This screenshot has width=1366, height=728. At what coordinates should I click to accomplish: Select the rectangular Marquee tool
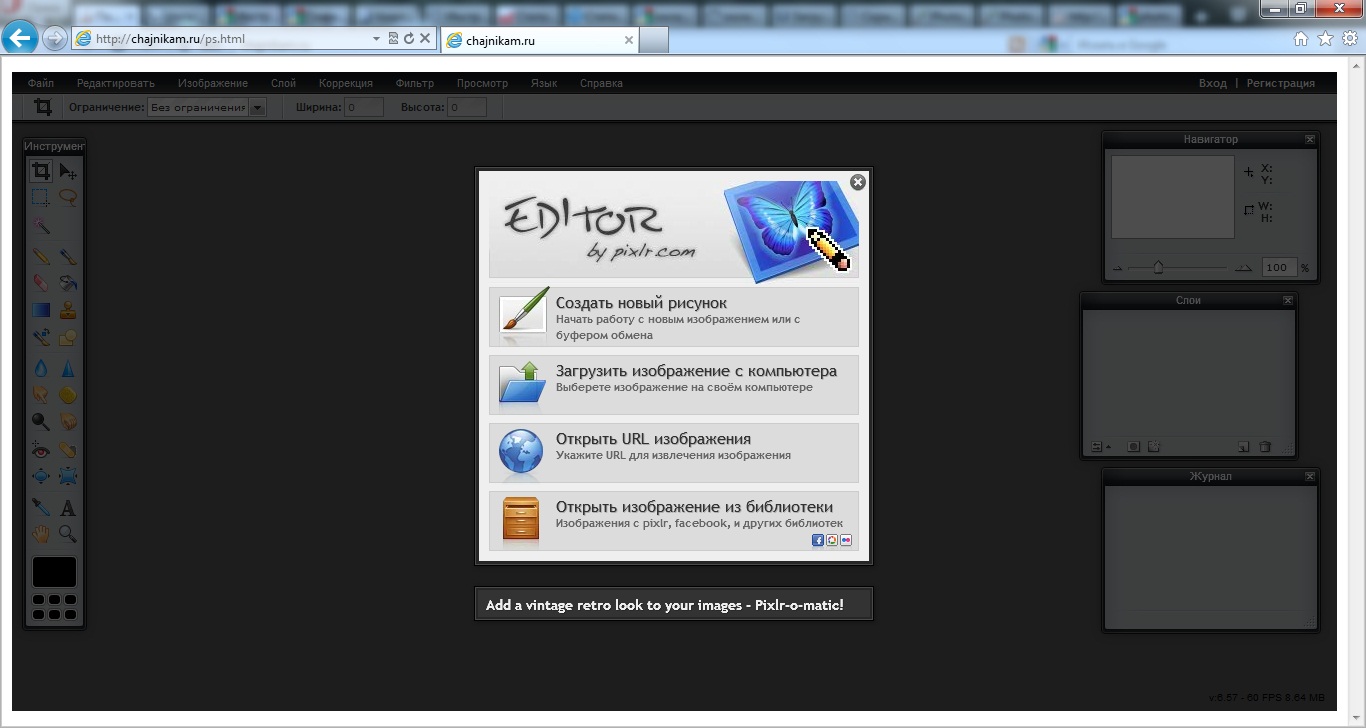(x=41, y=198)
